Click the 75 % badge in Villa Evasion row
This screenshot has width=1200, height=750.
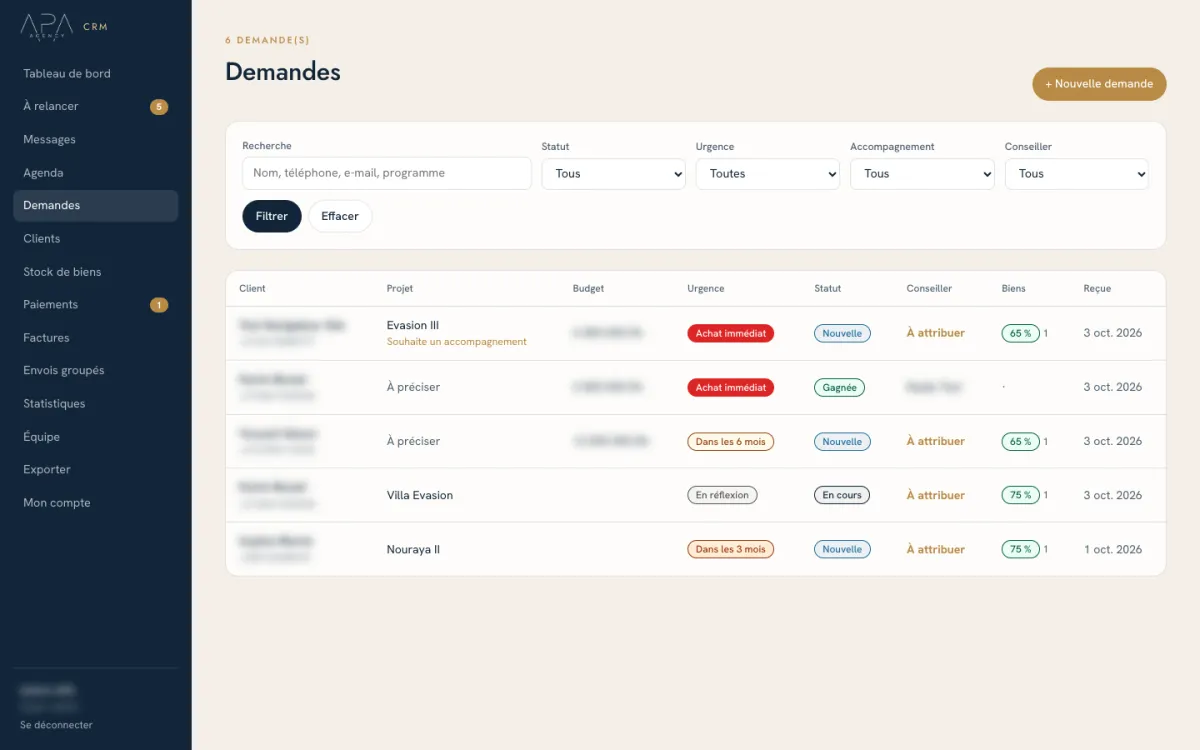click(1020, 495)
